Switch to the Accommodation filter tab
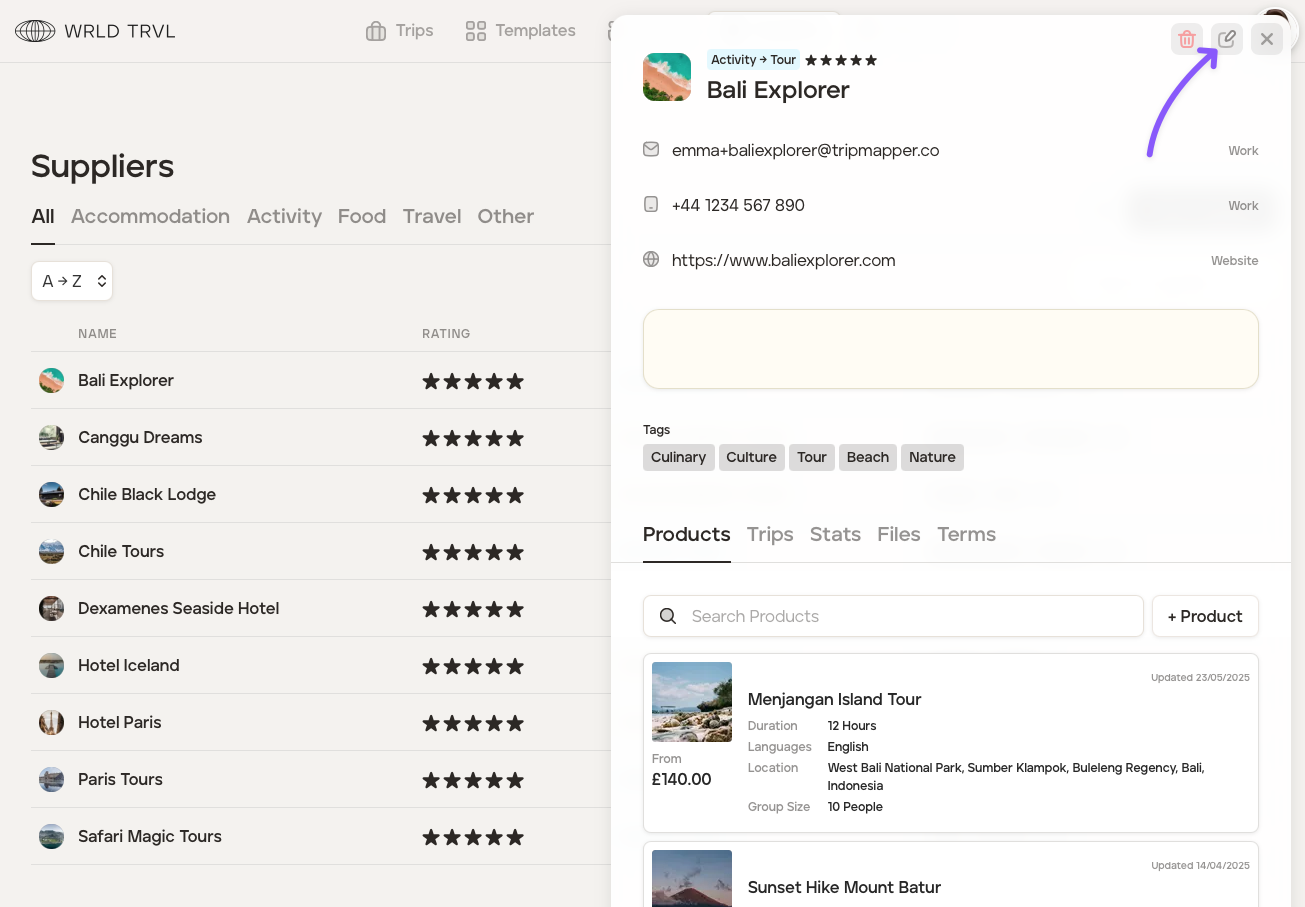1305x907 pixels. 150,216
